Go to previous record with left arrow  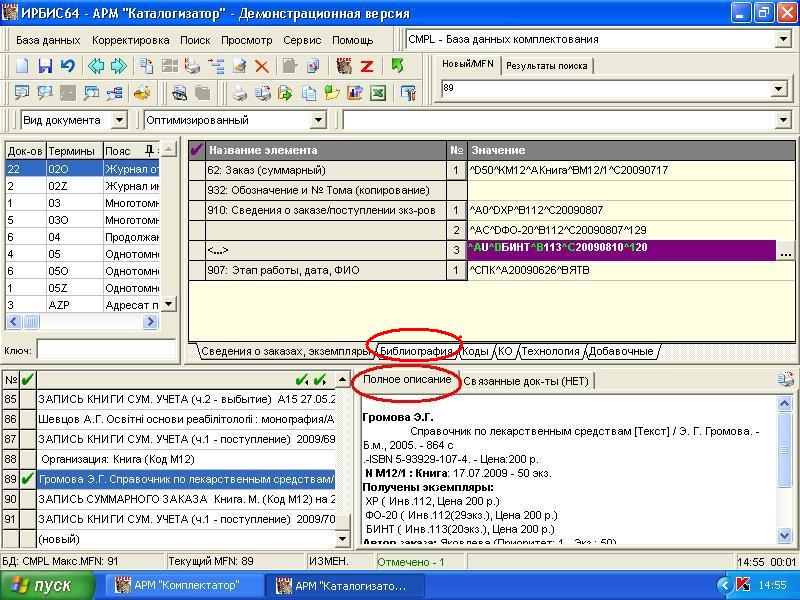[x=96, y=66]
